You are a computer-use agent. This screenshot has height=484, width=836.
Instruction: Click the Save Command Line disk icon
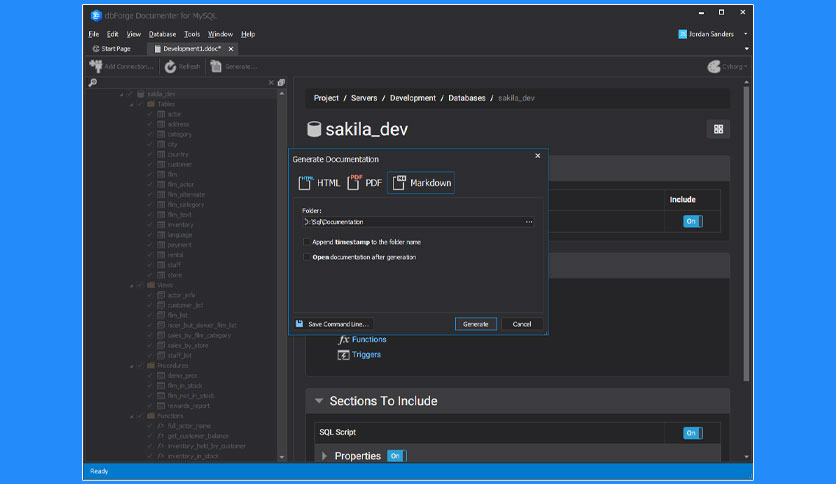click(300, 324)
